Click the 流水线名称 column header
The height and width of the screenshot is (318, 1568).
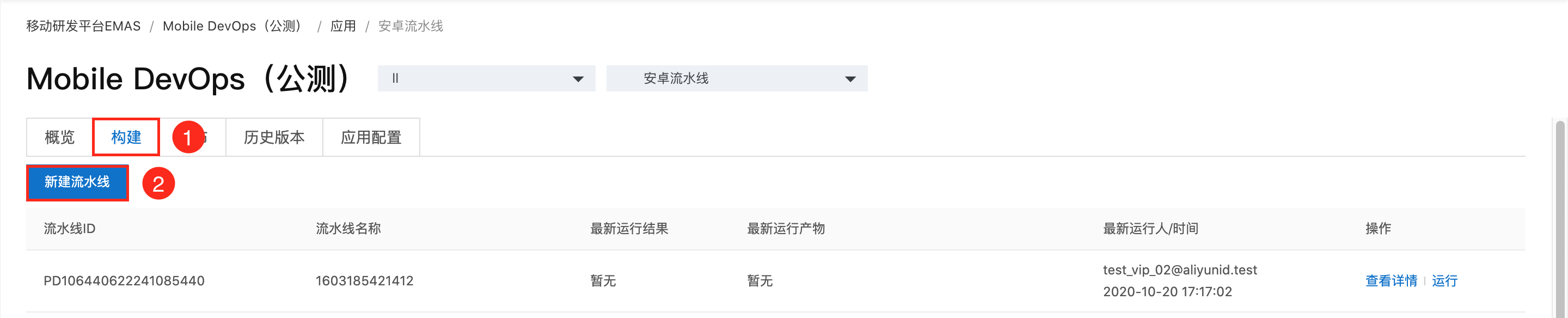tap(348, 229)
